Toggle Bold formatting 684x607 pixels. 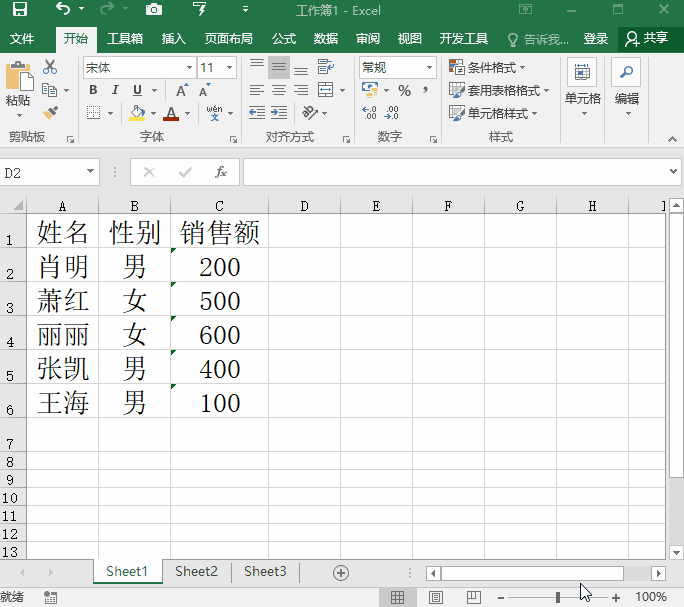(x=93, y=90)
